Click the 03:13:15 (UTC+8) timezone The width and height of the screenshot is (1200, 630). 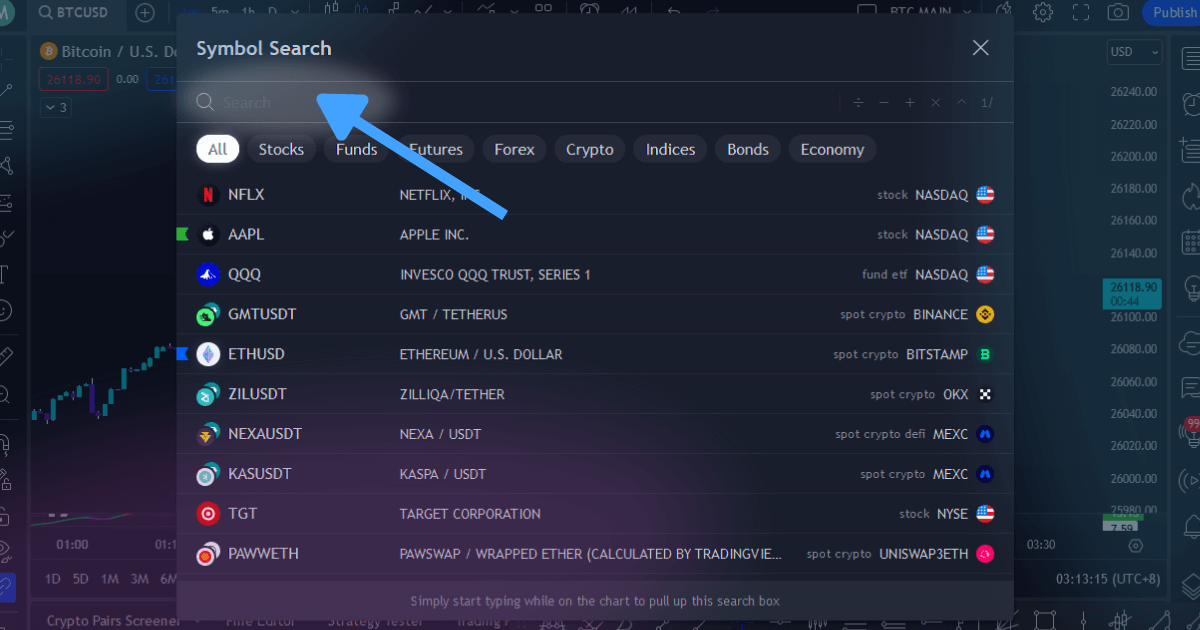[x=1108, y=579]
